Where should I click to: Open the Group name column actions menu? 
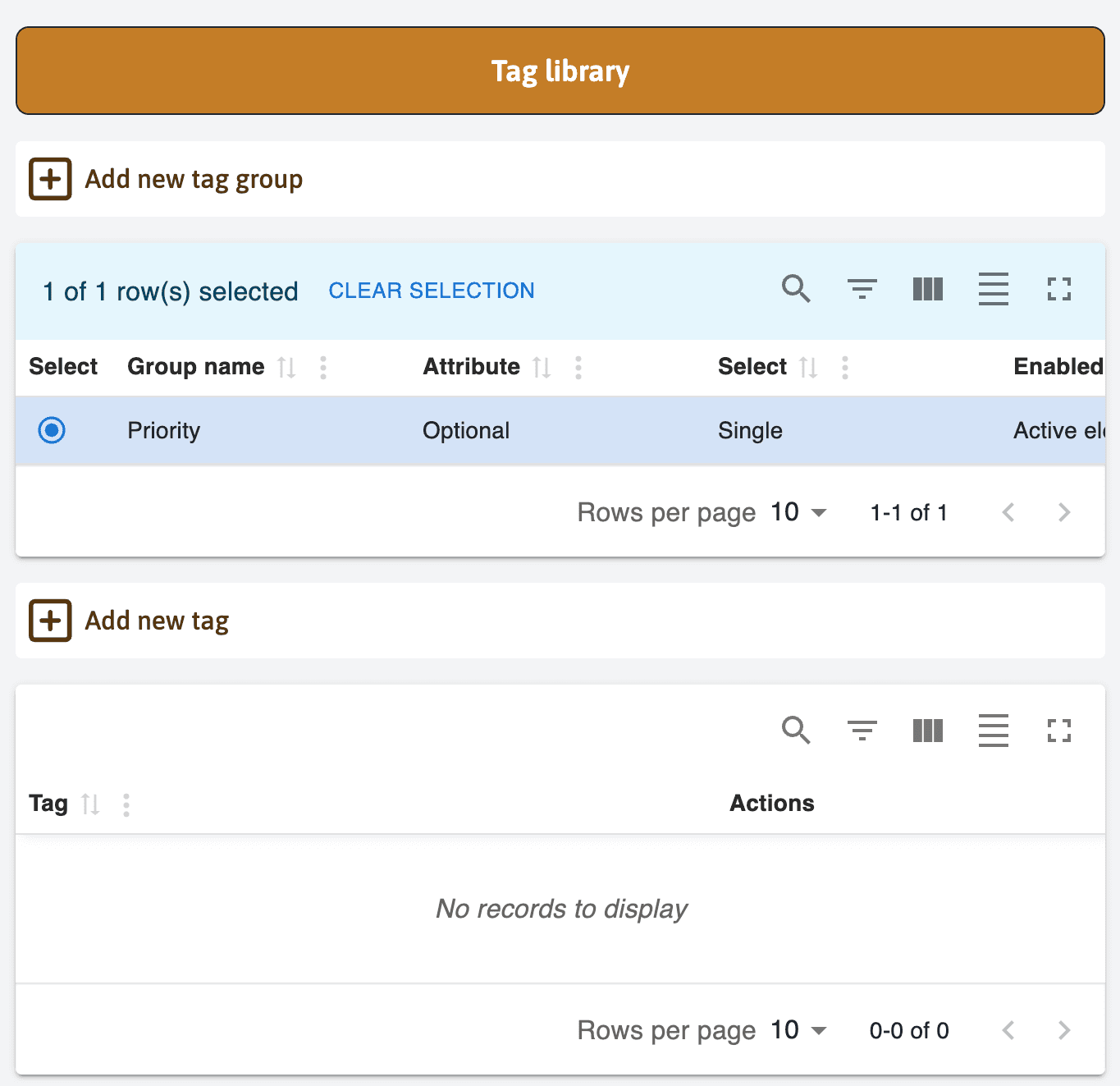click(323, 369)
